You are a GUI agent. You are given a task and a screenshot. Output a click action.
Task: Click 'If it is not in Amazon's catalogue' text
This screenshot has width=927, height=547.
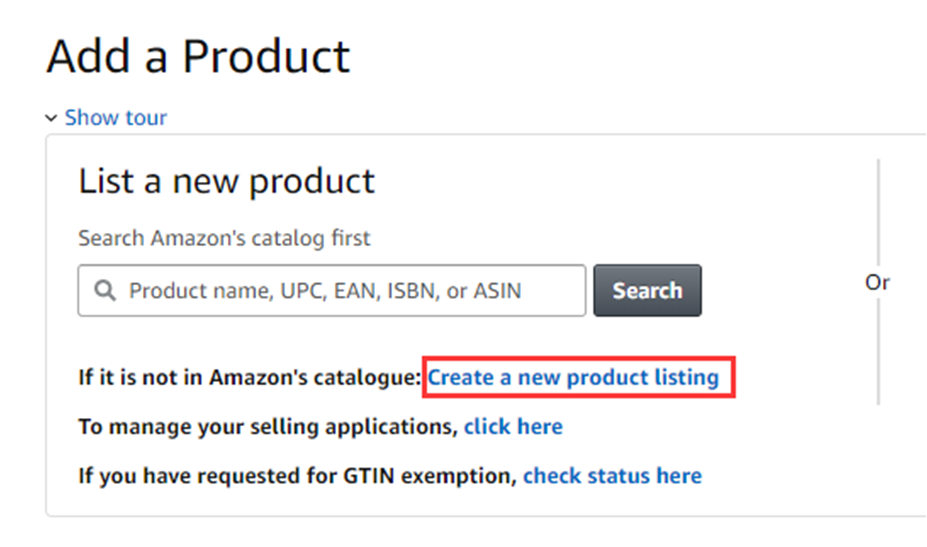(x=250, y=377)
